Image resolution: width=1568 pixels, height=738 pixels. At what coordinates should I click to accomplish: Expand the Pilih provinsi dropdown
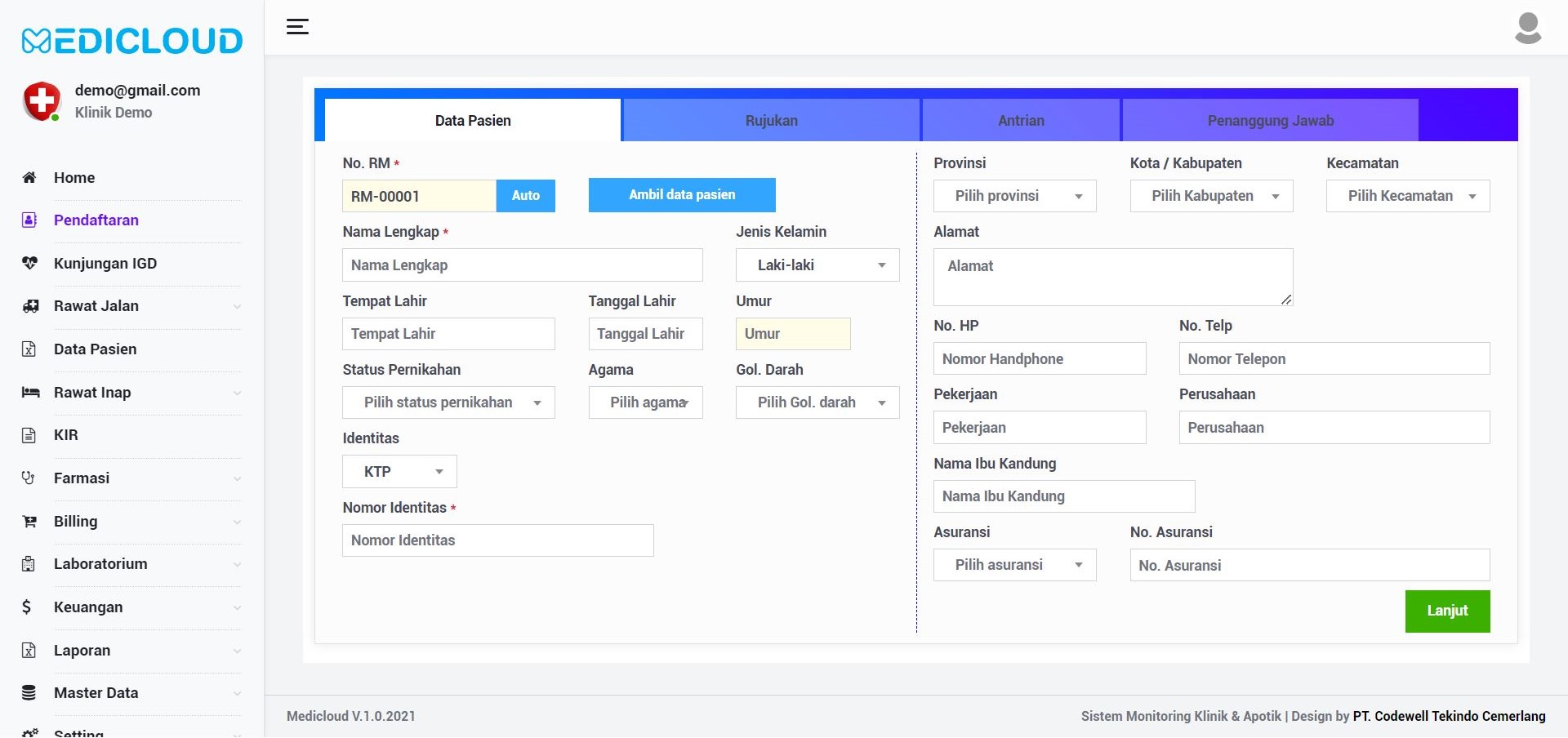coord(1015,196)
